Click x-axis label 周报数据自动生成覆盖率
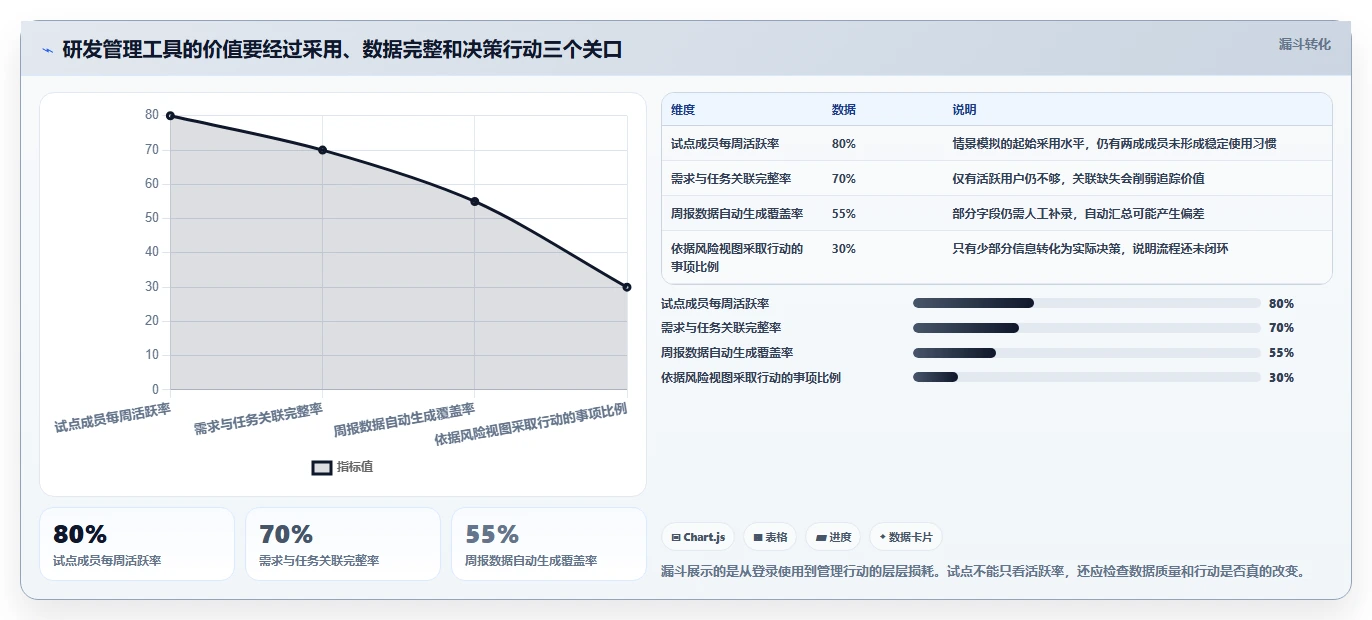The image size is (1372, 620). 404,421
